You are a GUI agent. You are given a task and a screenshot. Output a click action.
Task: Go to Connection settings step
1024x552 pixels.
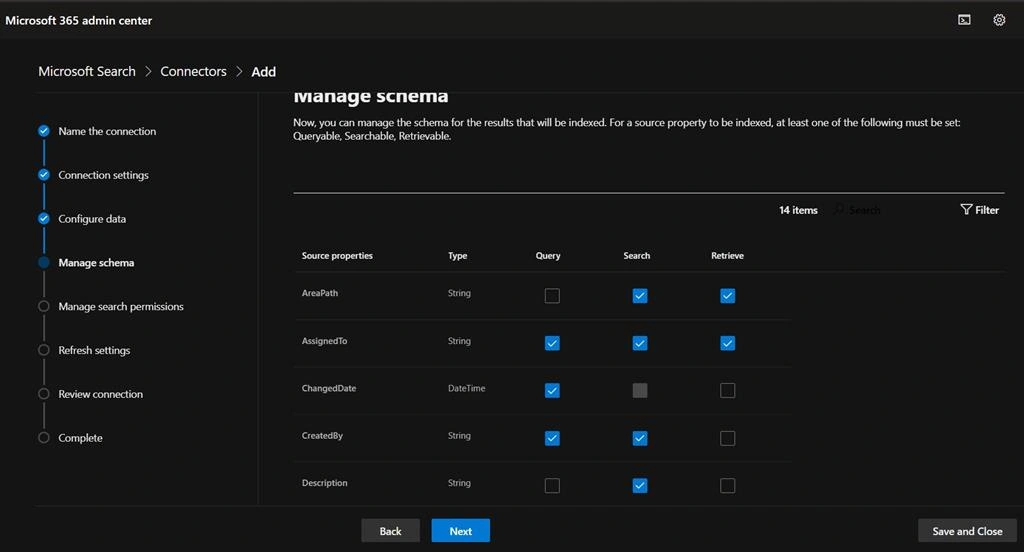(103, 174)
